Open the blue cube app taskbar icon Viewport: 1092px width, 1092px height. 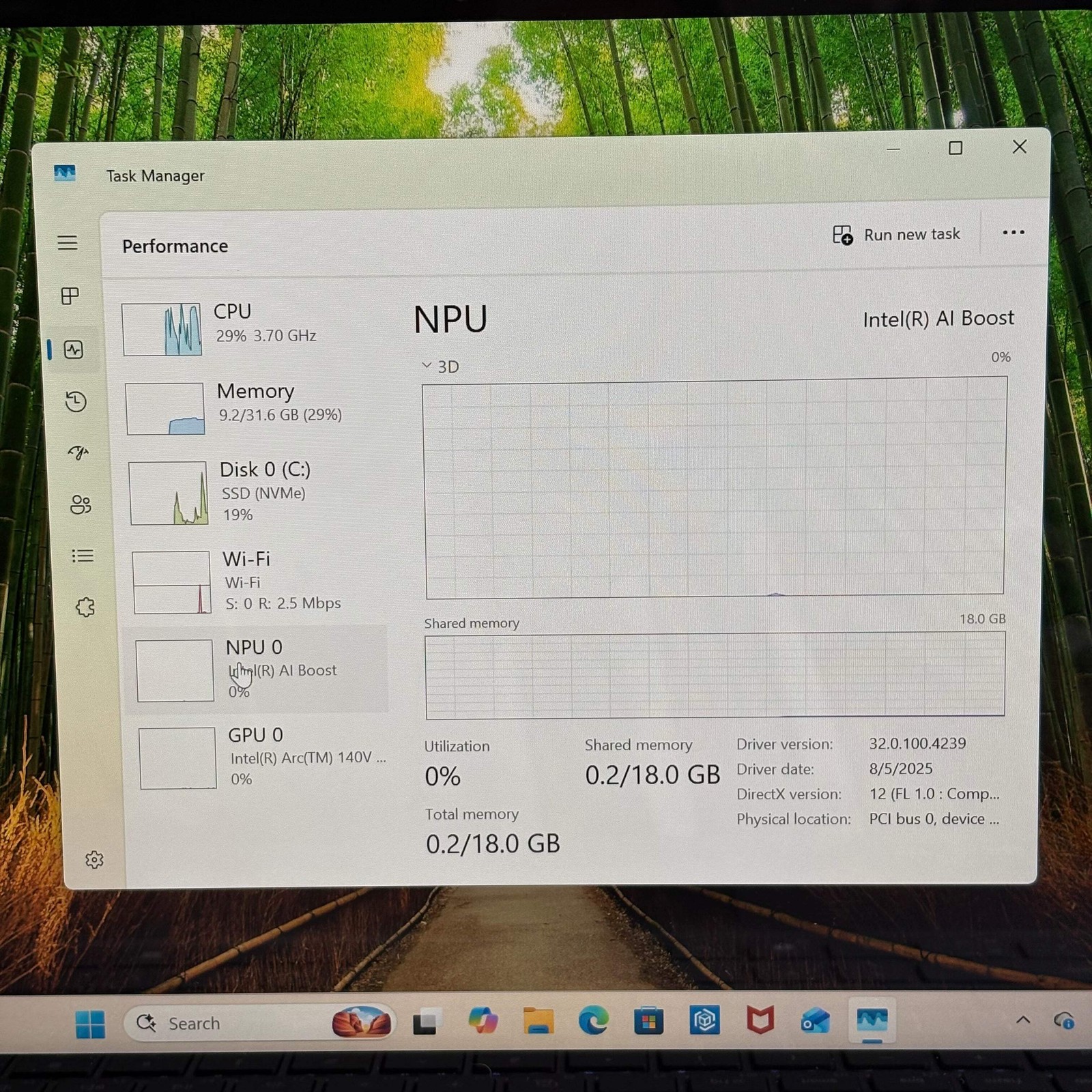pyautogui.click(x=704, y=1020)
